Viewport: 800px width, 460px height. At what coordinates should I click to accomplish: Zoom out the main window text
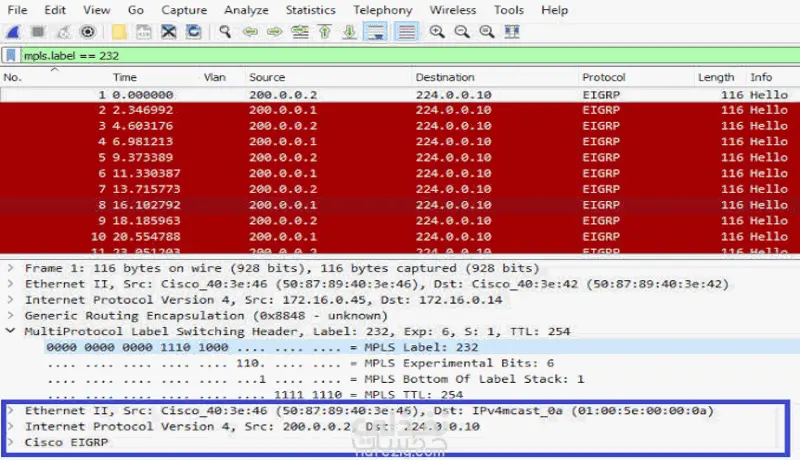(462, 32)
